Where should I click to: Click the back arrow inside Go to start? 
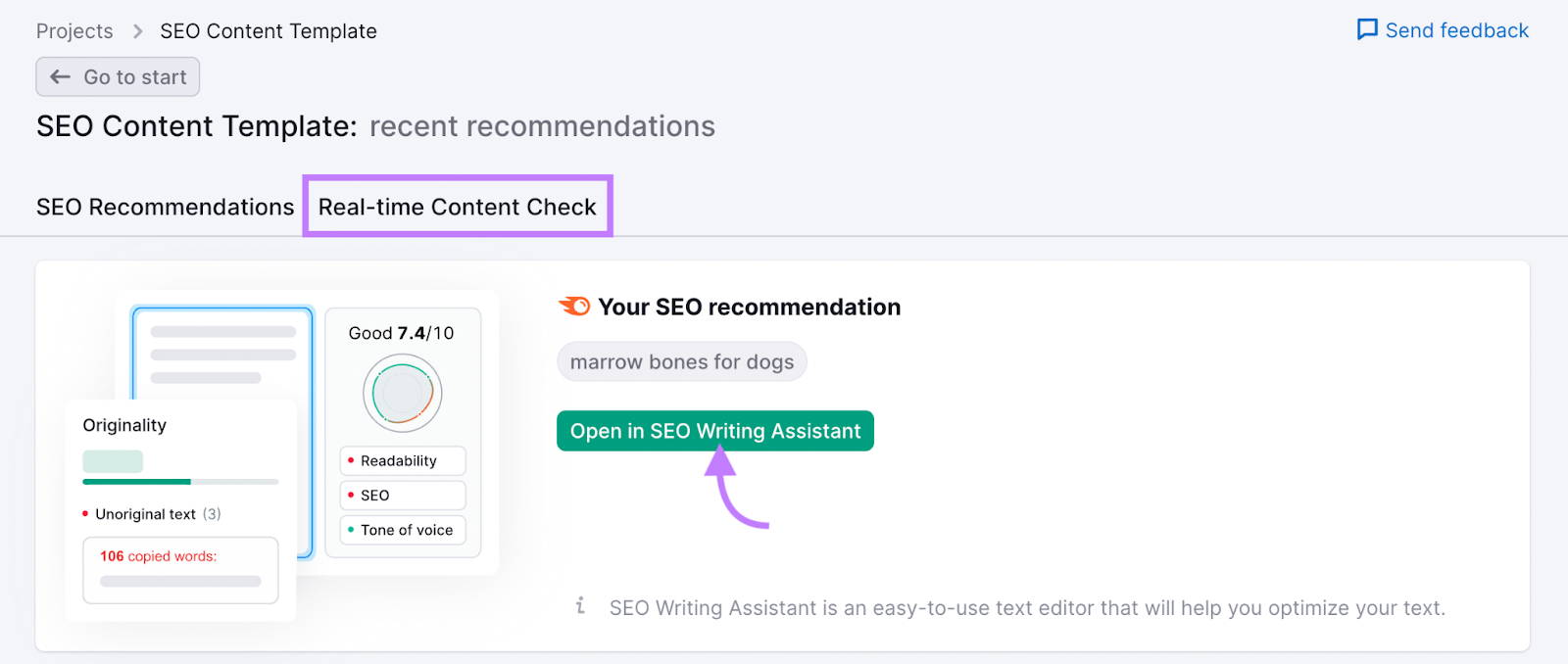coord(60,76)
